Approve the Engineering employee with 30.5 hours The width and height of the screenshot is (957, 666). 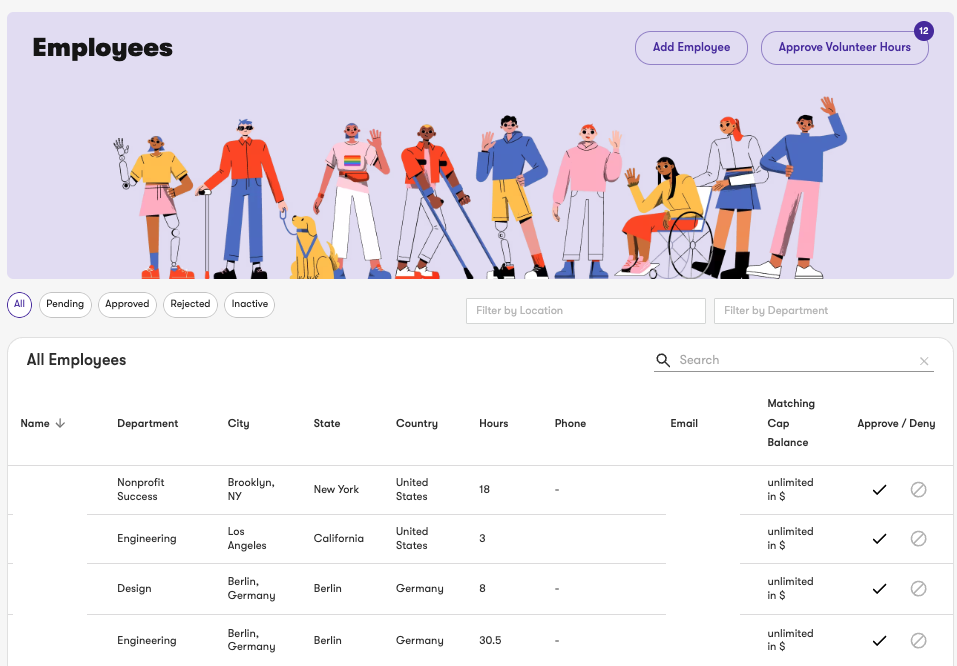(x=879, y=640)
